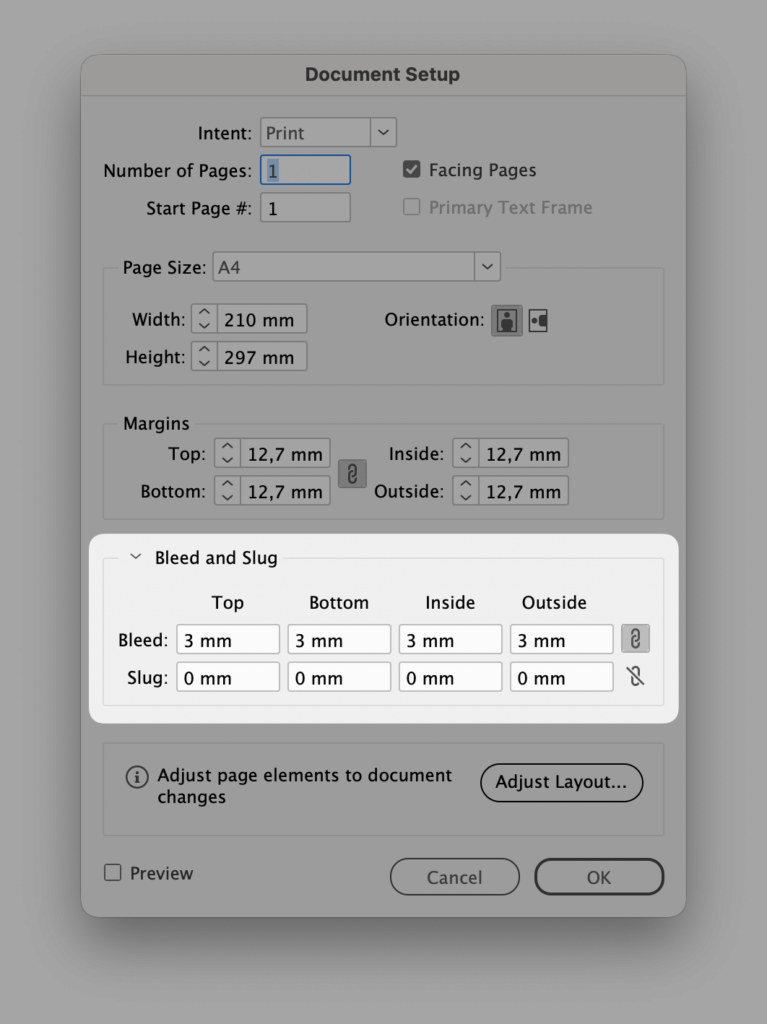Open the Intent dropdown
The image size is (767, 1024).
tap(383, 133)
